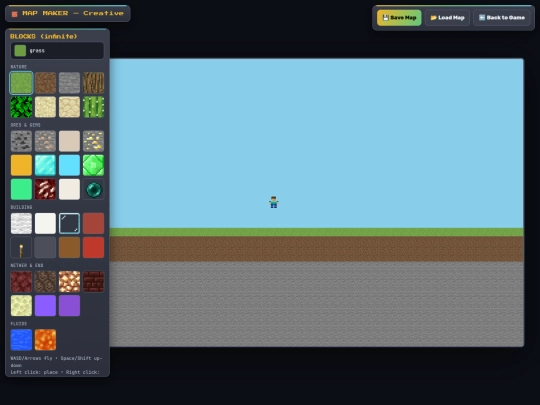The image size is (540, 405).
Task: Return via Back to Game button
Action: click(x=502, y=18)
